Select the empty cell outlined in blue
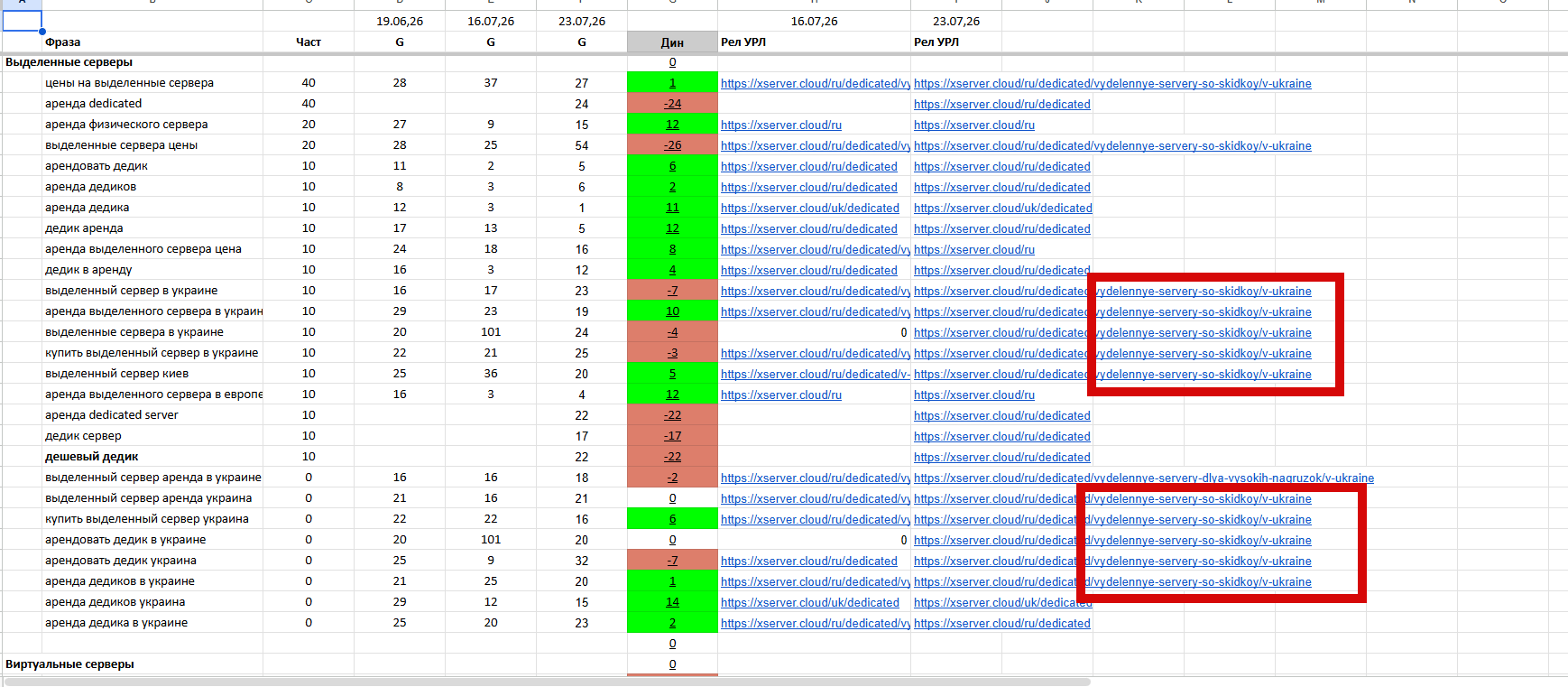The image size is (1568, 687). click(x=22, y=21)
